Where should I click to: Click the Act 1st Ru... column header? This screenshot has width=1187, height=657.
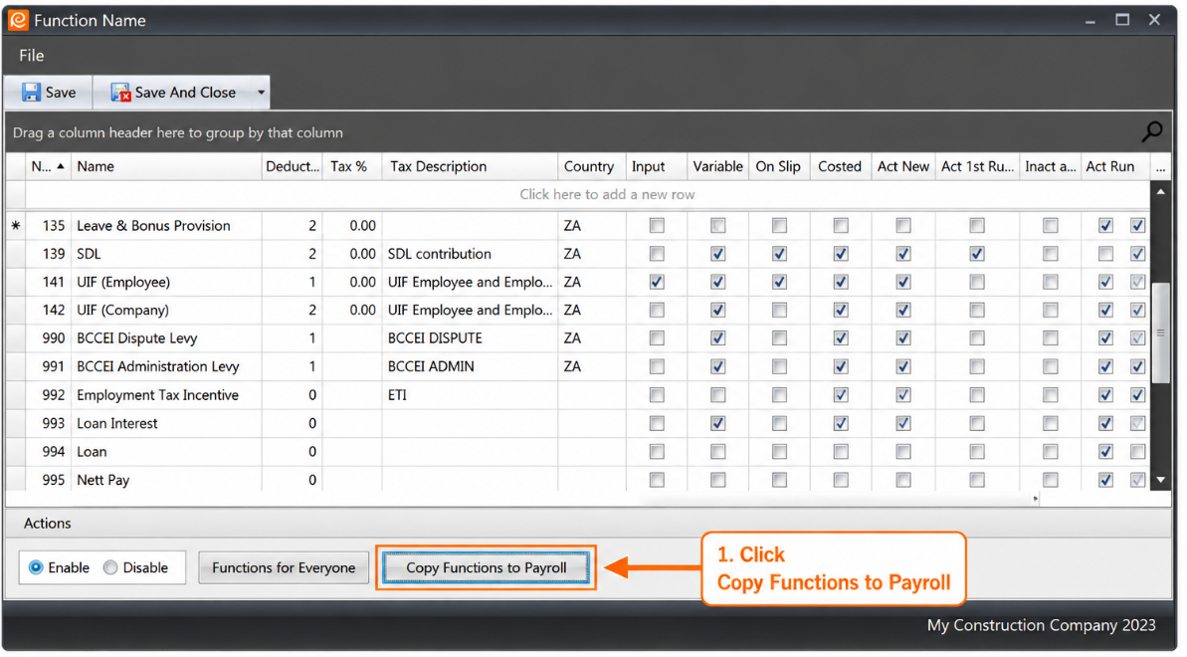pyautogui.click(x=977, y=167)
